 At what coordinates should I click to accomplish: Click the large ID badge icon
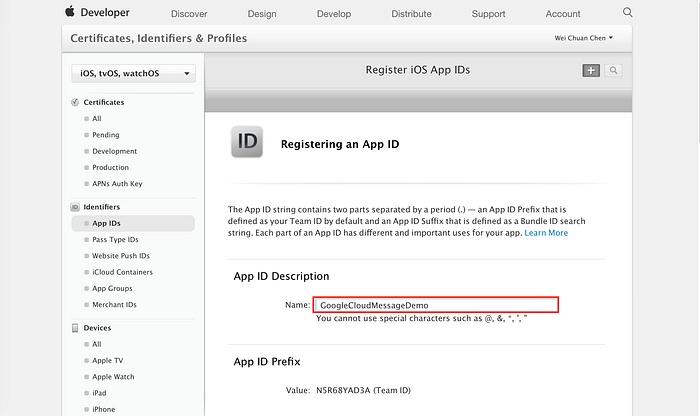[x=247, y=142]
